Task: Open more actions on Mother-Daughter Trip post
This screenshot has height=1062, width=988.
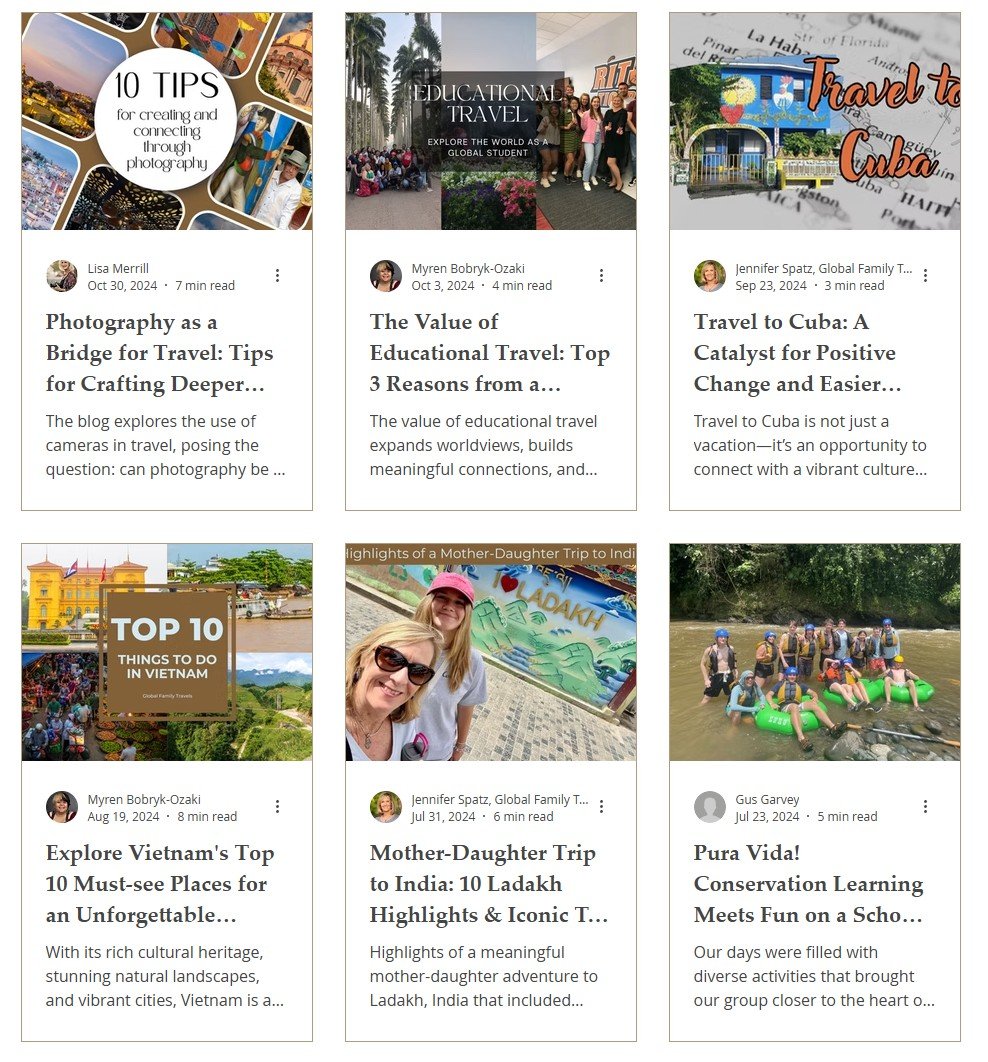Action: click(x=601, y=807)
